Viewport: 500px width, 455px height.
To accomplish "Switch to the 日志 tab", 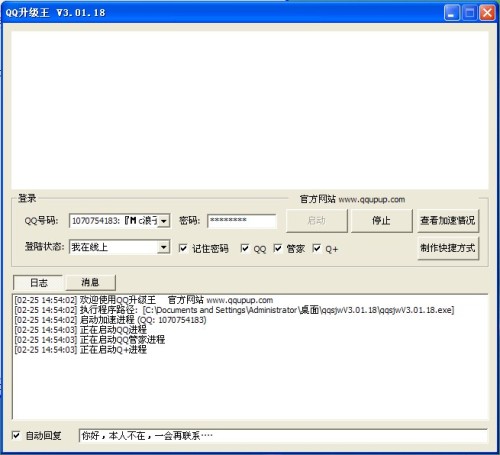I will tap(38, 283).
